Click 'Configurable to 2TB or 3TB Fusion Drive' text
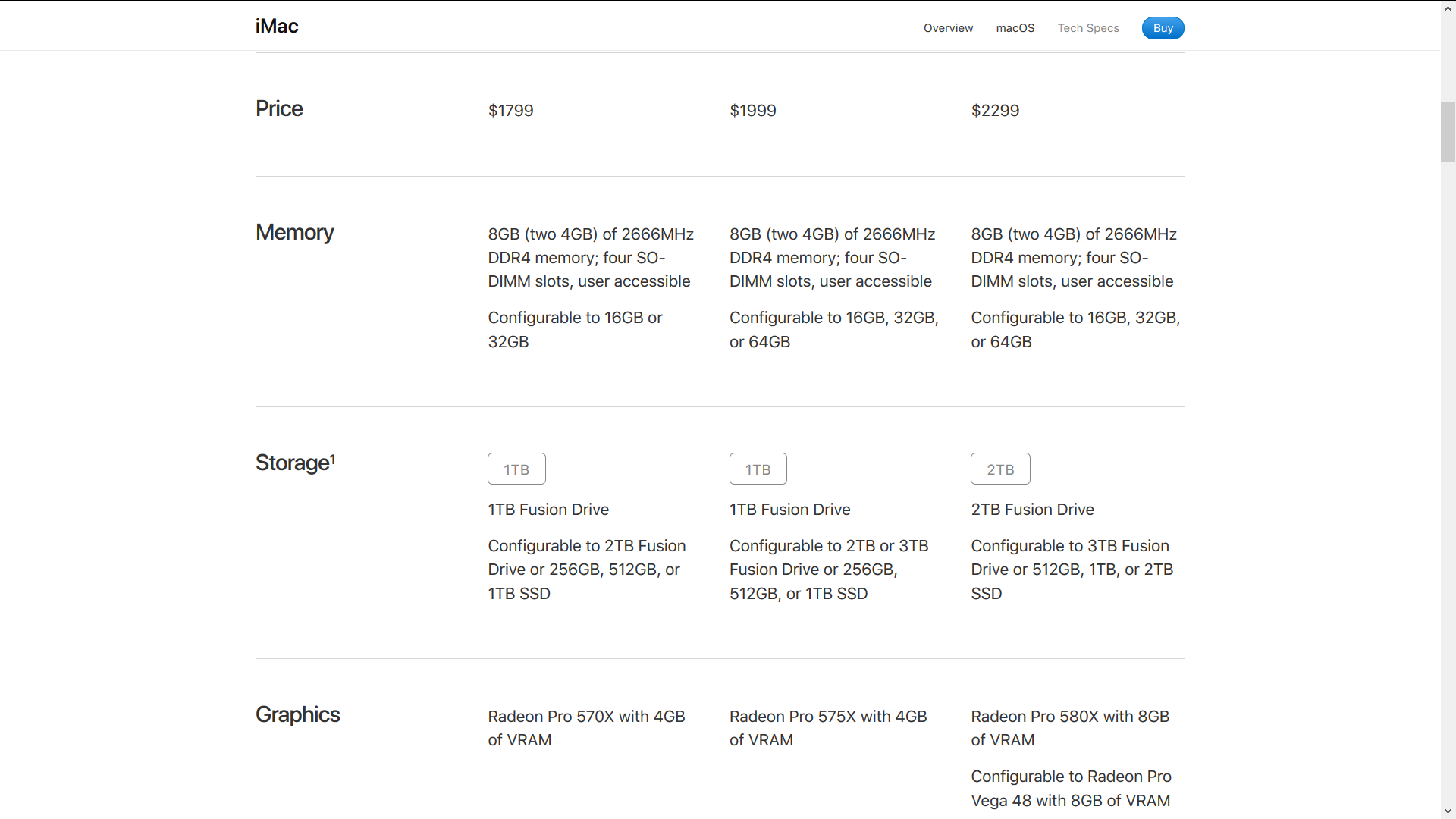The image size is (1456, 819). point(829,570)
